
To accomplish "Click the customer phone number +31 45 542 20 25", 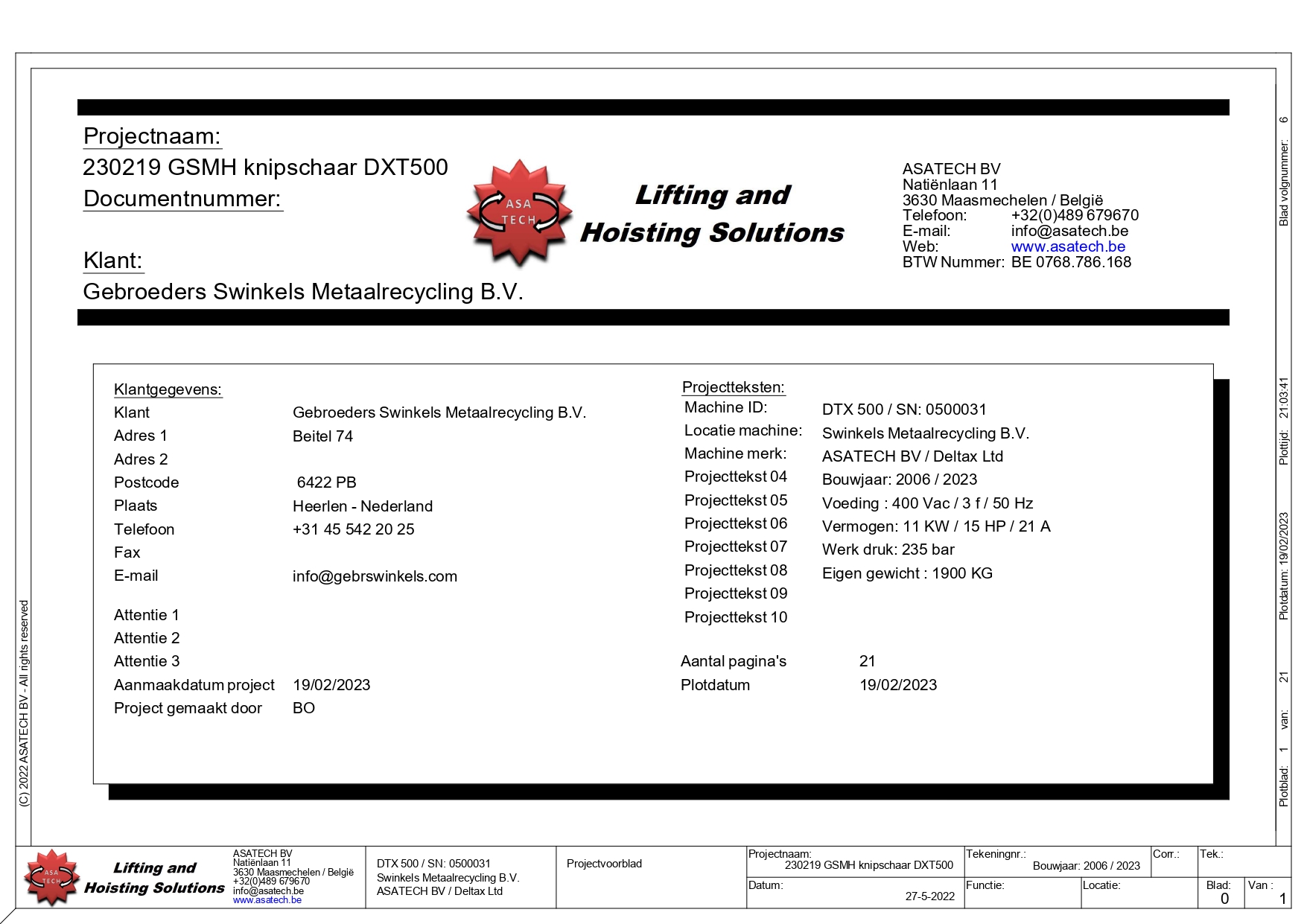I will pos(353,529).
